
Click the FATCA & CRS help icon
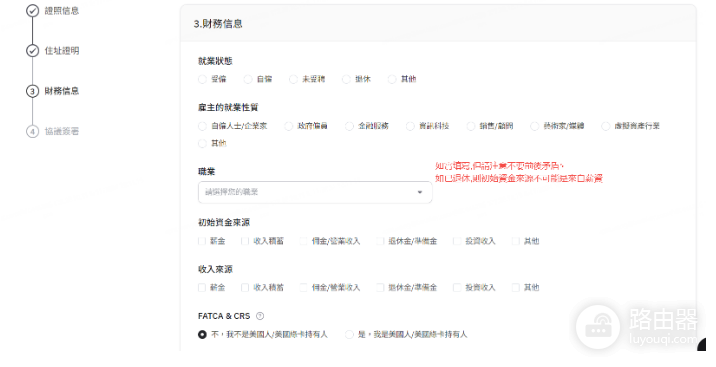[260, 316]
